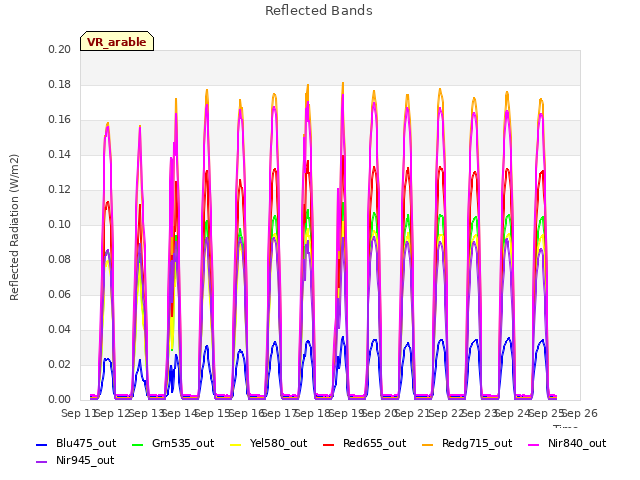Toggle the Blu475_out legend entry
This screenshot has height=480, width=640.
(x=76, y=443)
